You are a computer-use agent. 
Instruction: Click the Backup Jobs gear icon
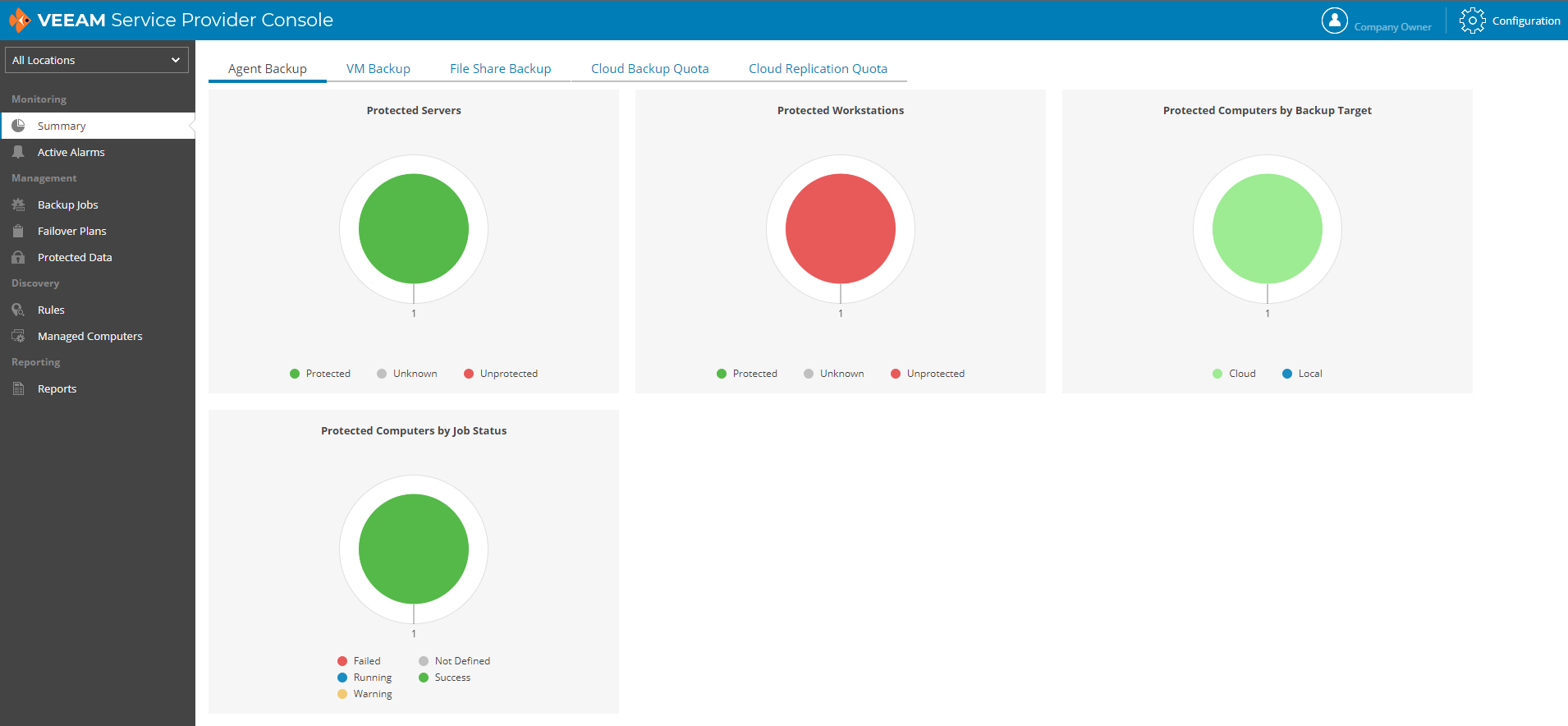[x=18, y=204]
